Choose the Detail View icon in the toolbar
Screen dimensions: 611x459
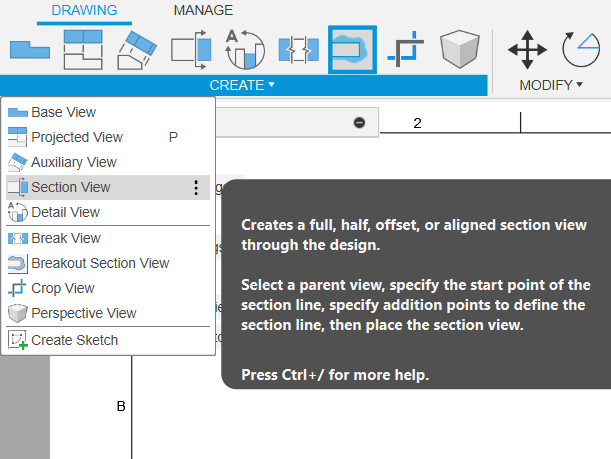click(x=244, y=49)
